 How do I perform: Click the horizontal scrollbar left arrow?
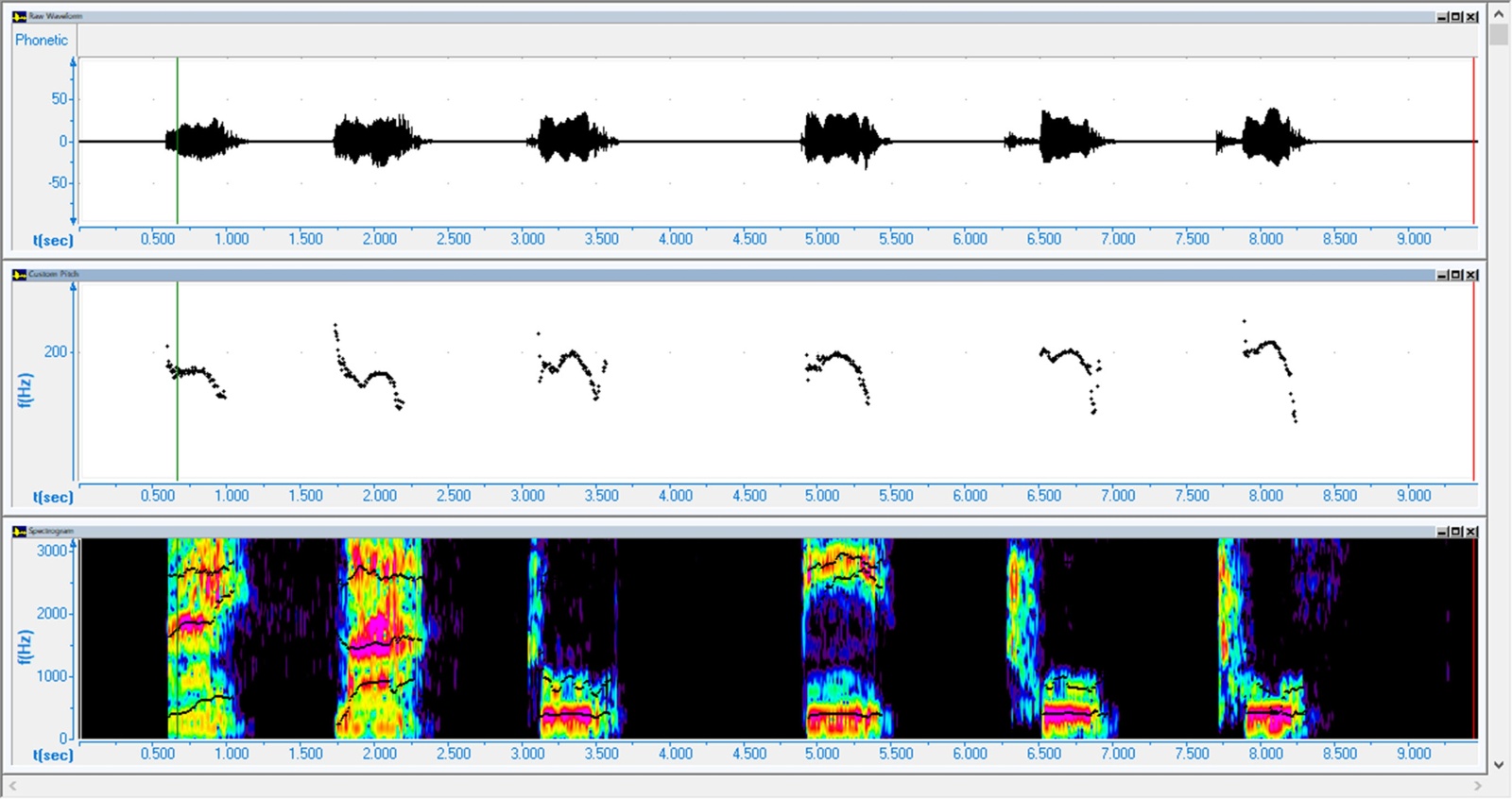tap(12, 786)
